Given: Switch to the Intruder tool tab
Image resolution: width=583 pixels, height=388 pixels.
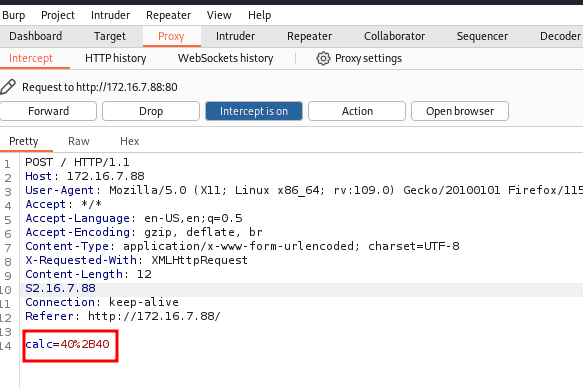Looking at the screenshot, I should (235, 36).
